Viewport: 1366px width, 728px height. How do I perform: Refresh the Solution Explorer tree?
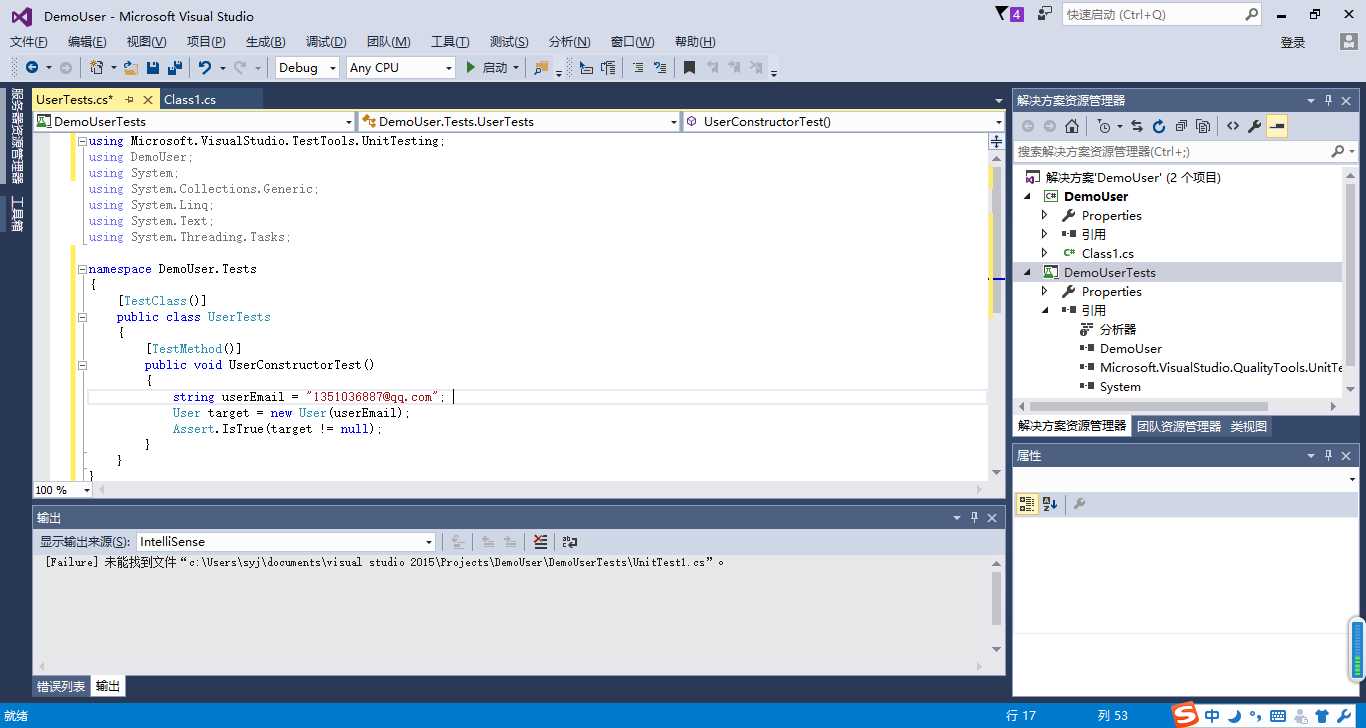[x=1159, y=126]
